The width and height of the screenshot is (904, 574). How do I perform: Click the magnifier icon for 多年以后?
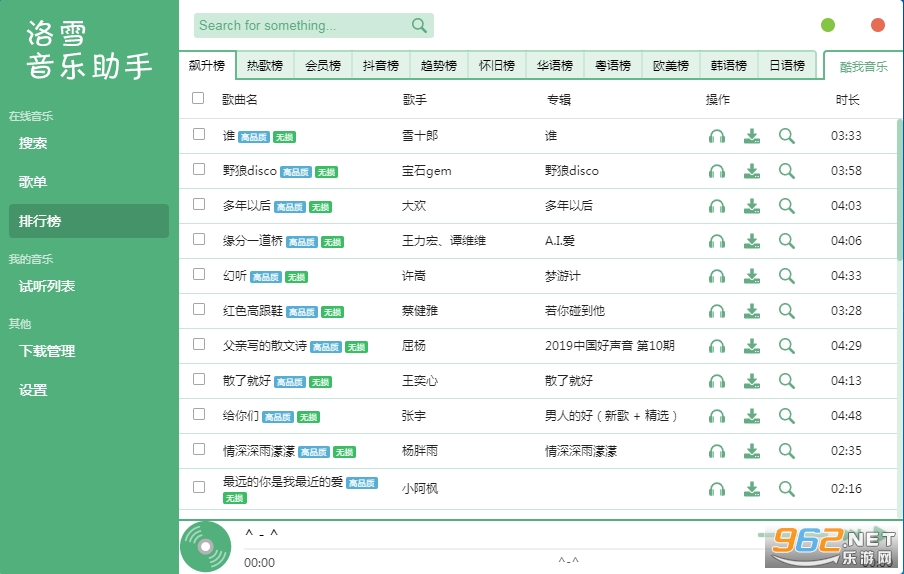[786, 206]
